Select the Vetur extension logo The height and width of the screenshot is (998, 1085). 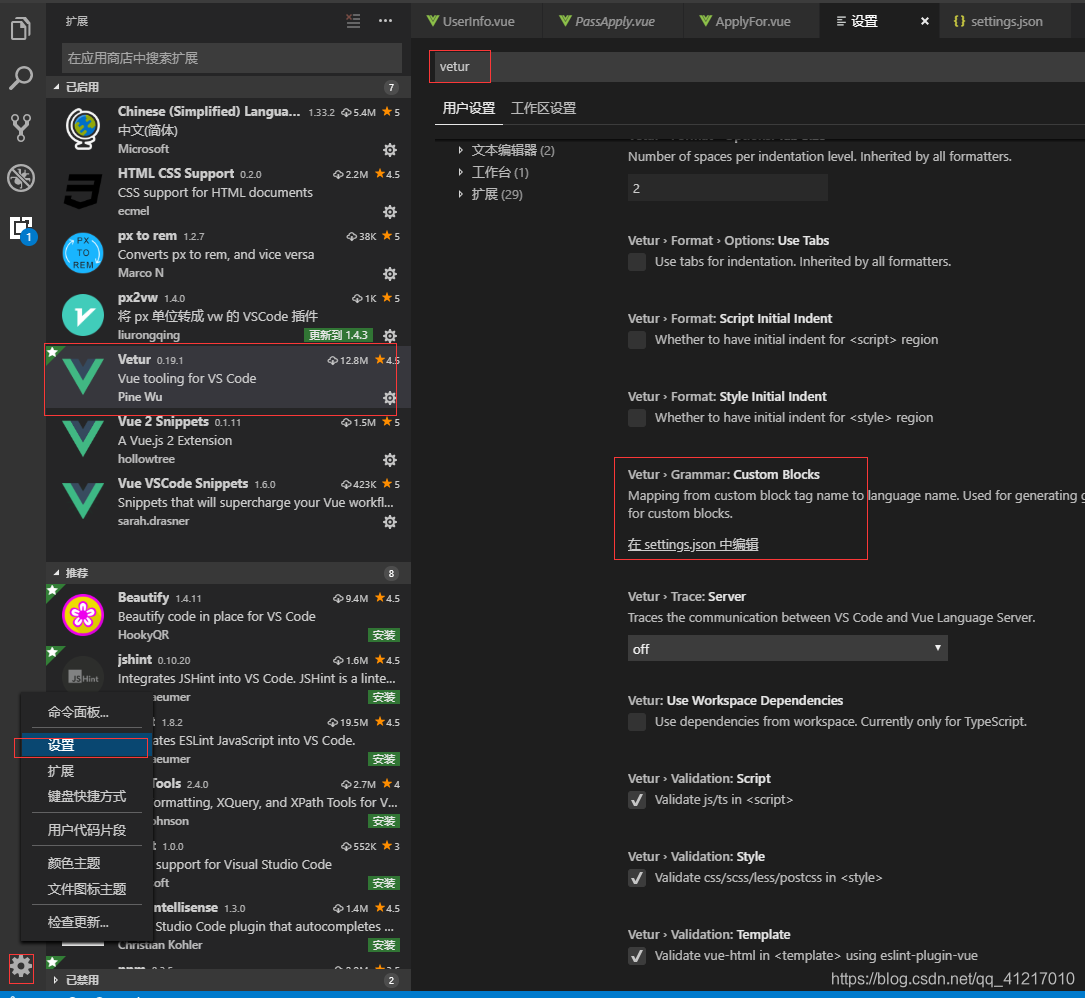coord(83,377)
